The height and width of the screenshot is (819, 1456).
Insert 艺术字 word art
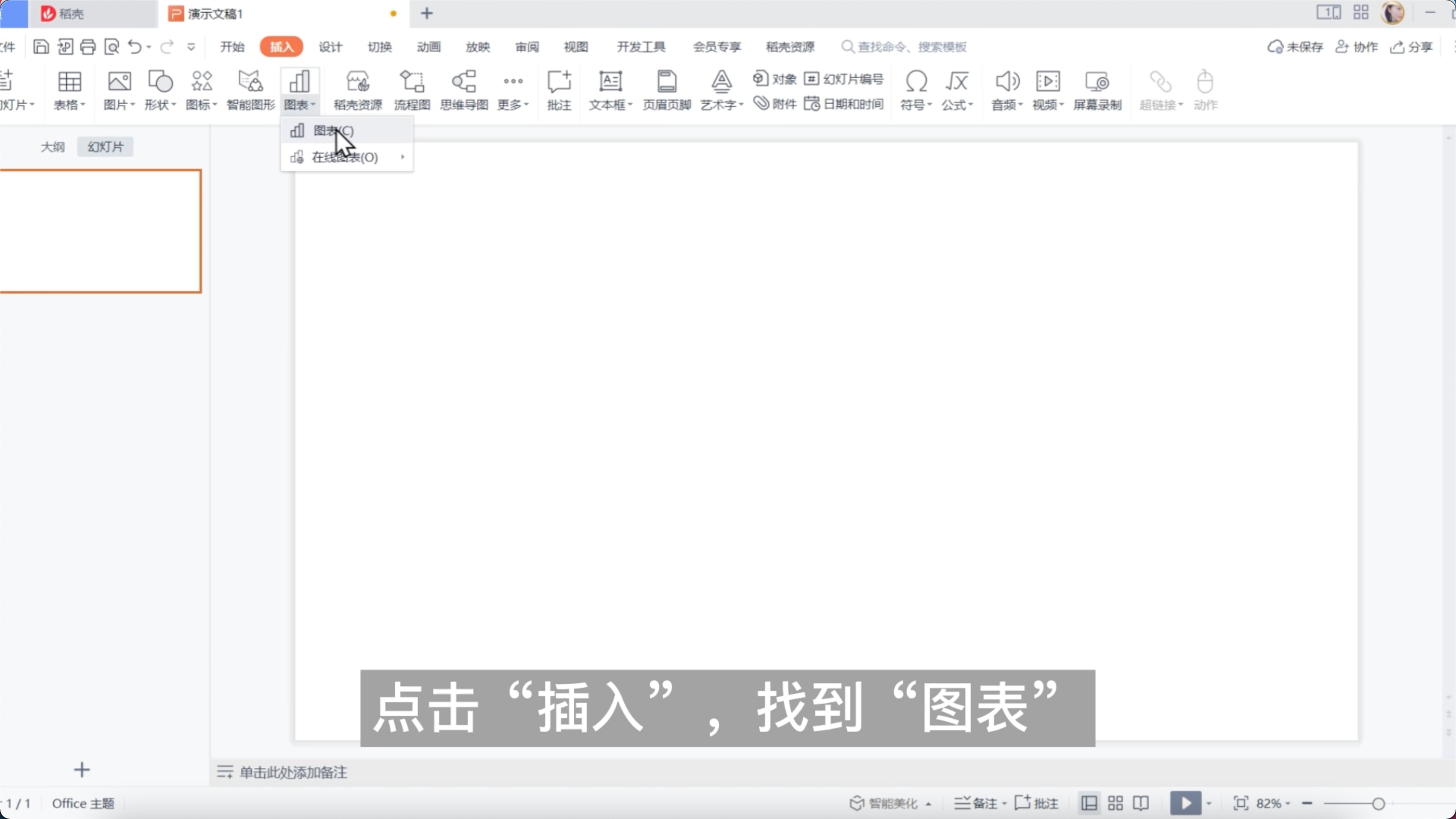point(722,90)
